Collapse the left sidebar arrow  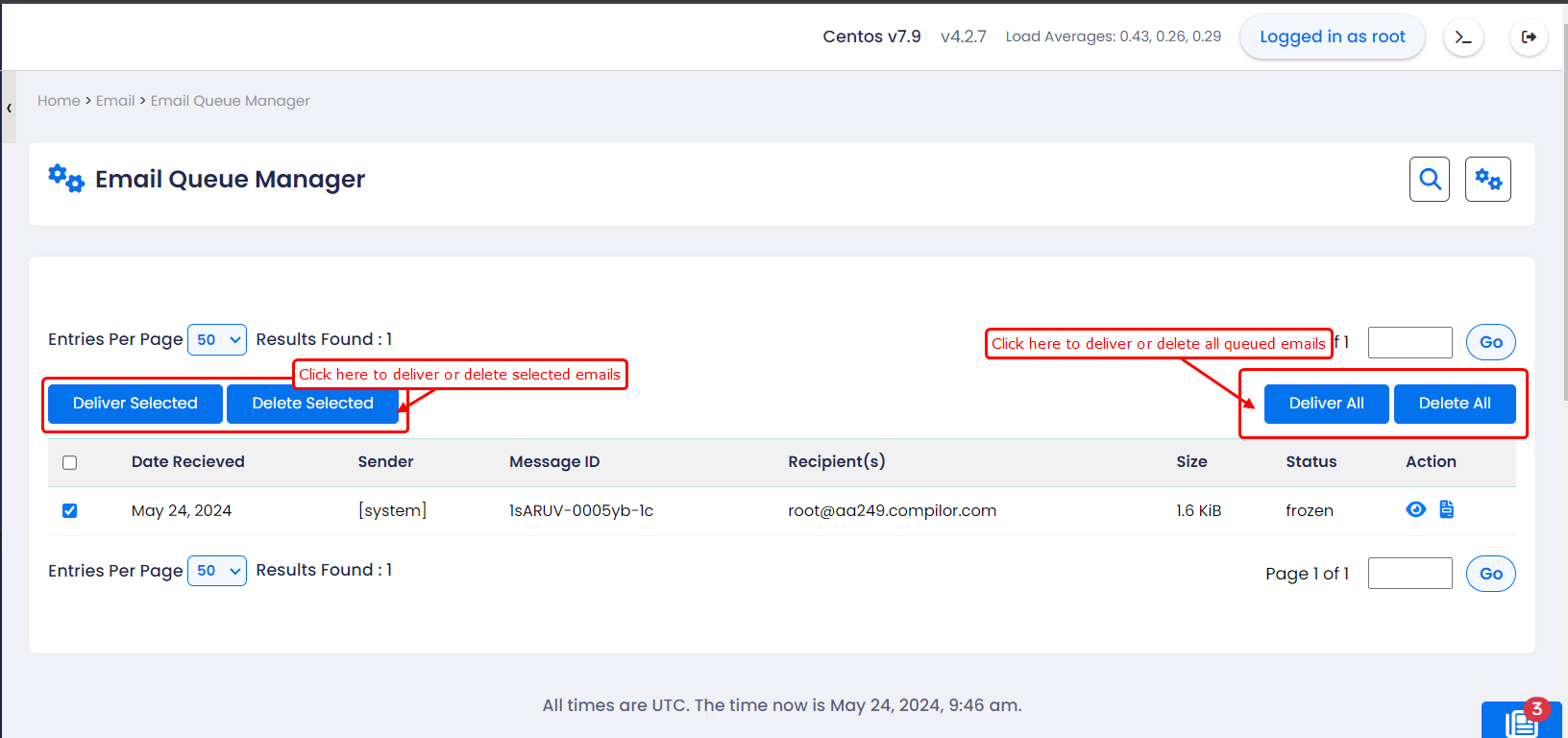(9, 108)
